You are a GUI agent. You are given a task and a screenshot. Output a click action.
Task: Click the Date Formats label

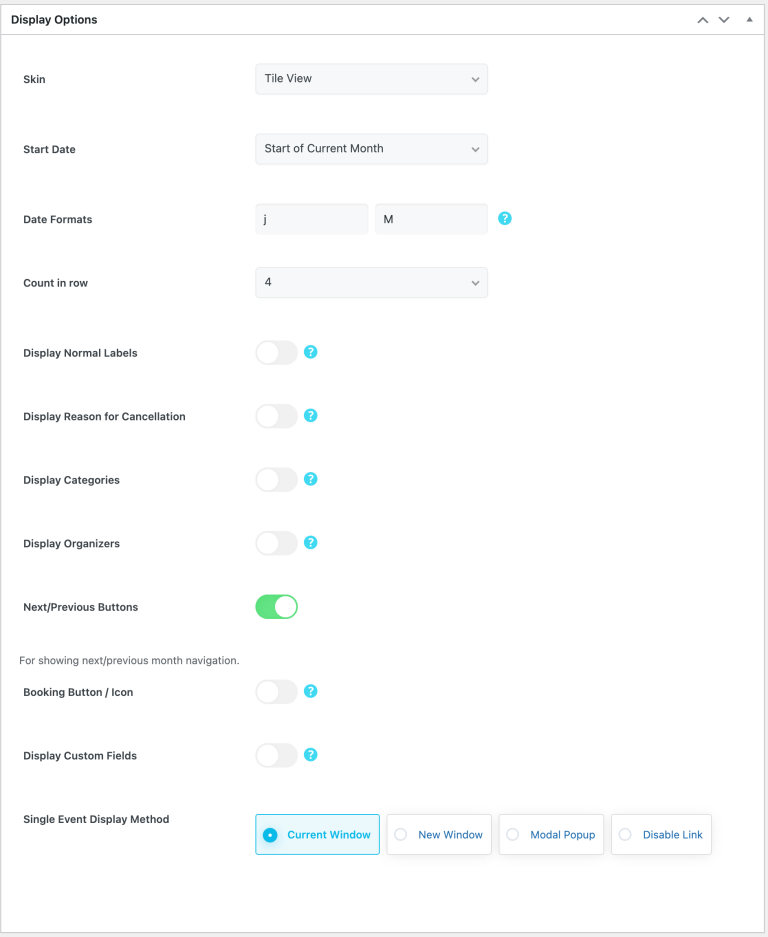(57, 219)
